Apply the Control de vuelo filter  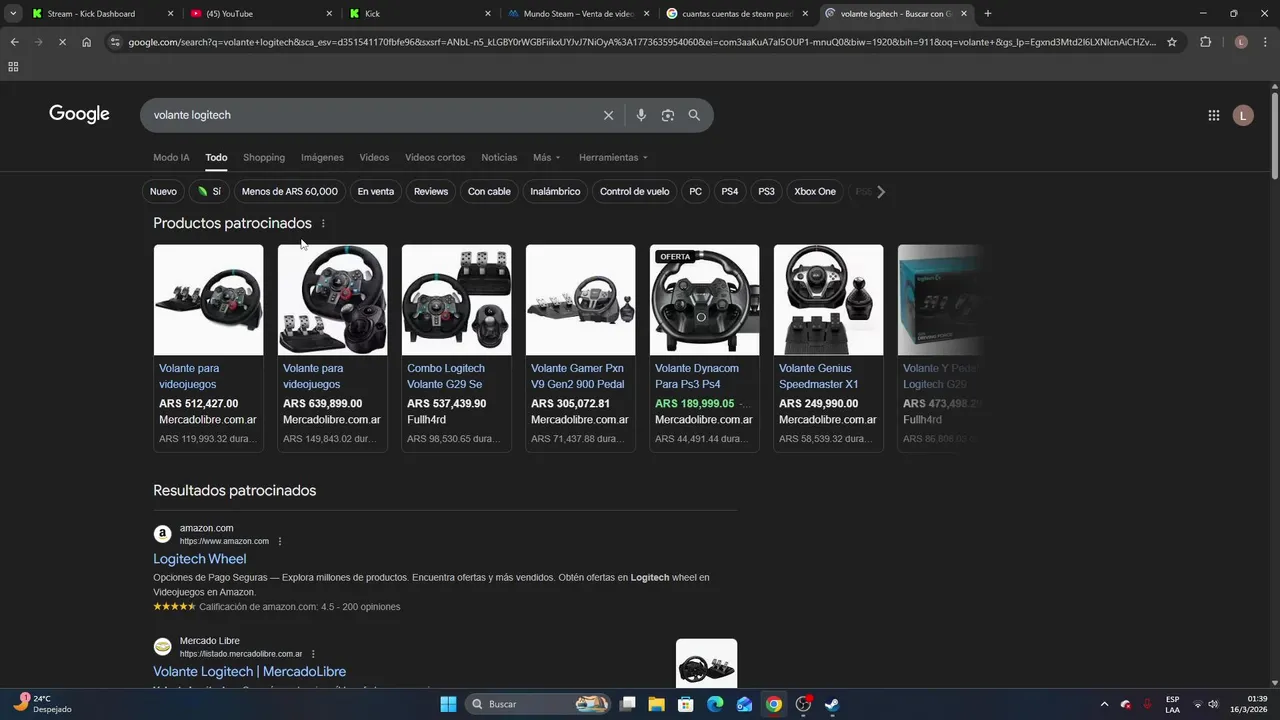[x=635, y=192]
